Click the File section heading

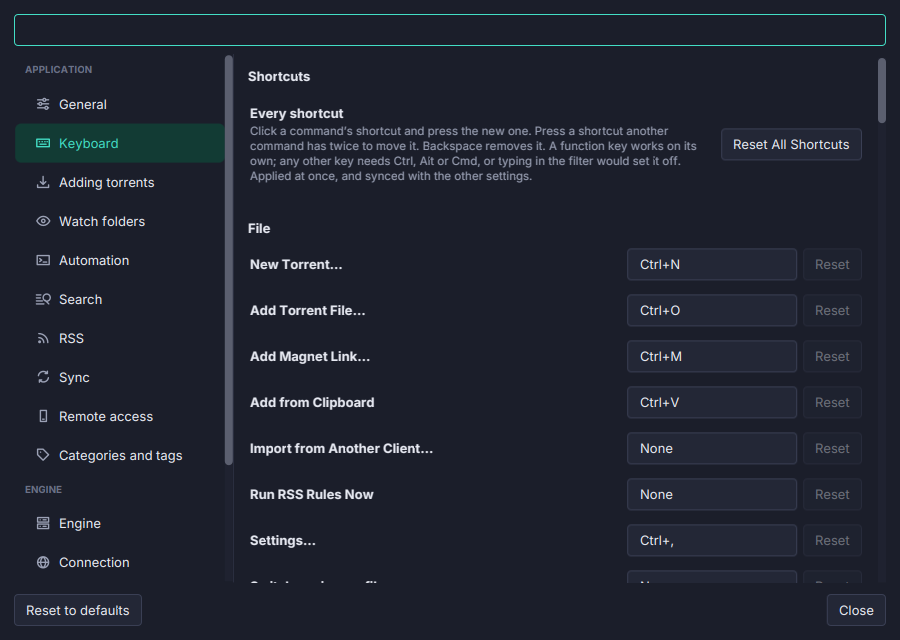click(259, 228)
